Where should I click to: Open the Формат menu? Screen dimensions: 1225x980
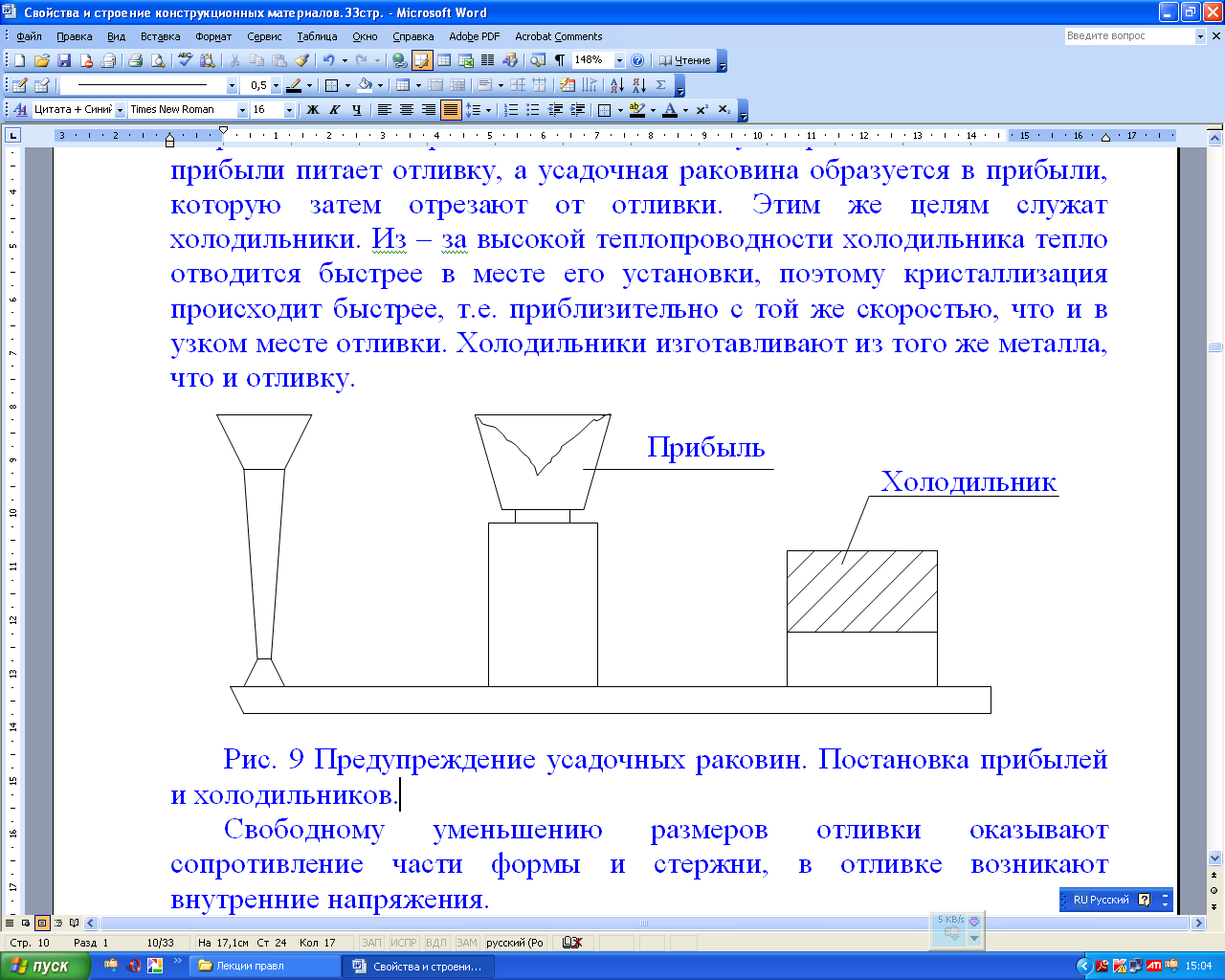[x=213, y=36]
